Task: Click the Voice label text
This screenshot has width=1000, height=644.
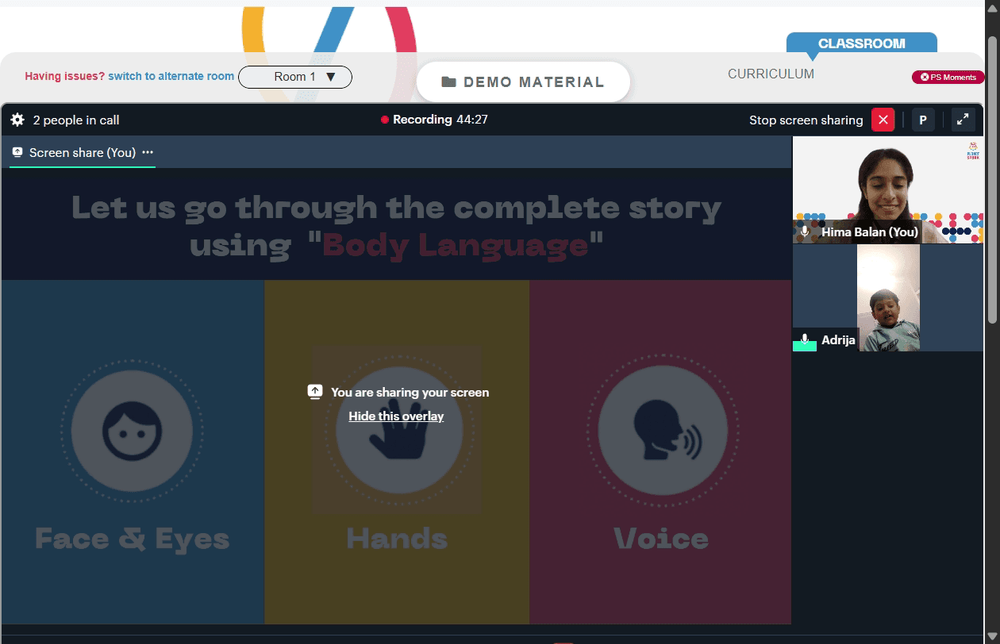Action: point(661,539)
